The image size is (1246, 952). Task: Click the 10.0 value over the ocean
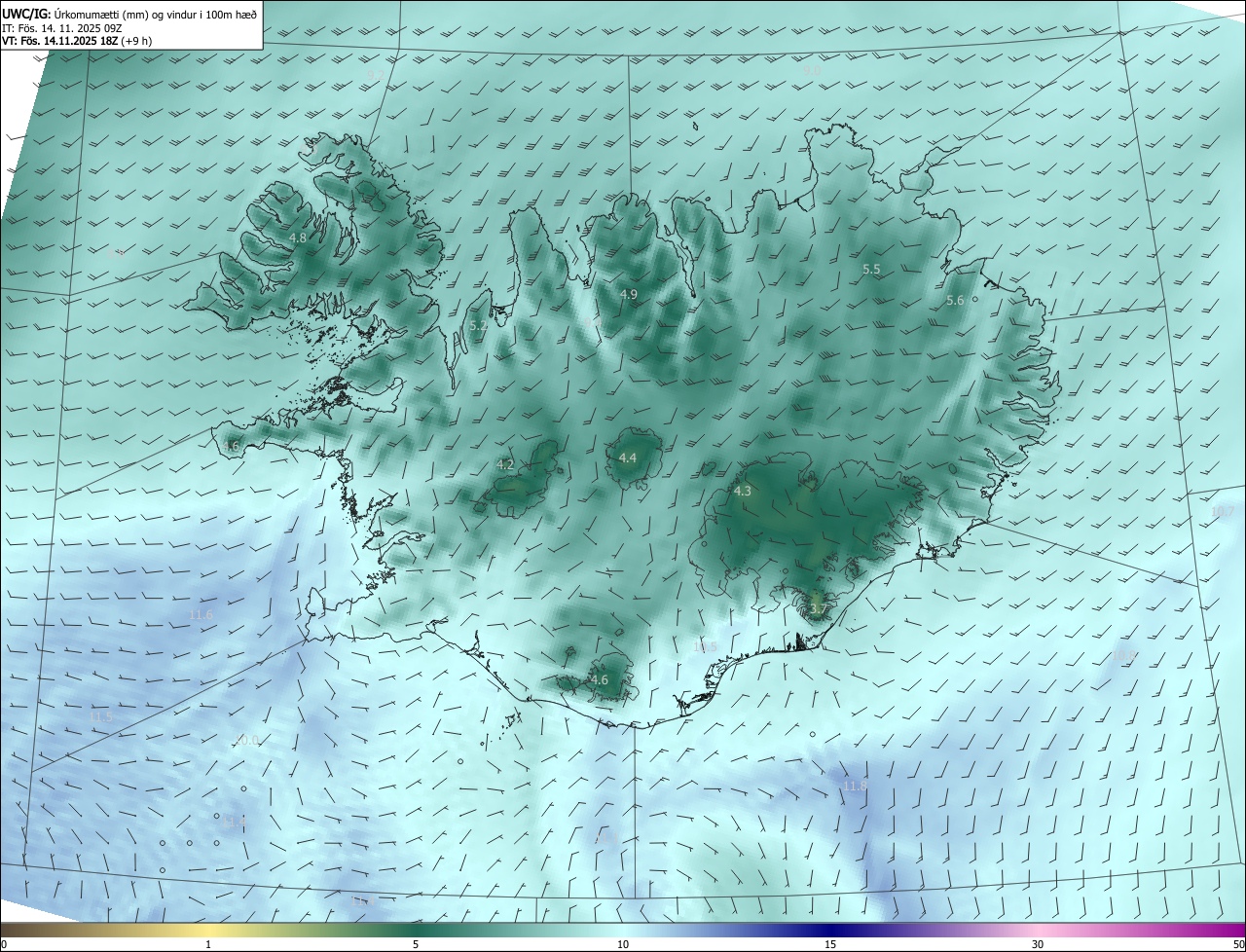(x=247, y=741)
